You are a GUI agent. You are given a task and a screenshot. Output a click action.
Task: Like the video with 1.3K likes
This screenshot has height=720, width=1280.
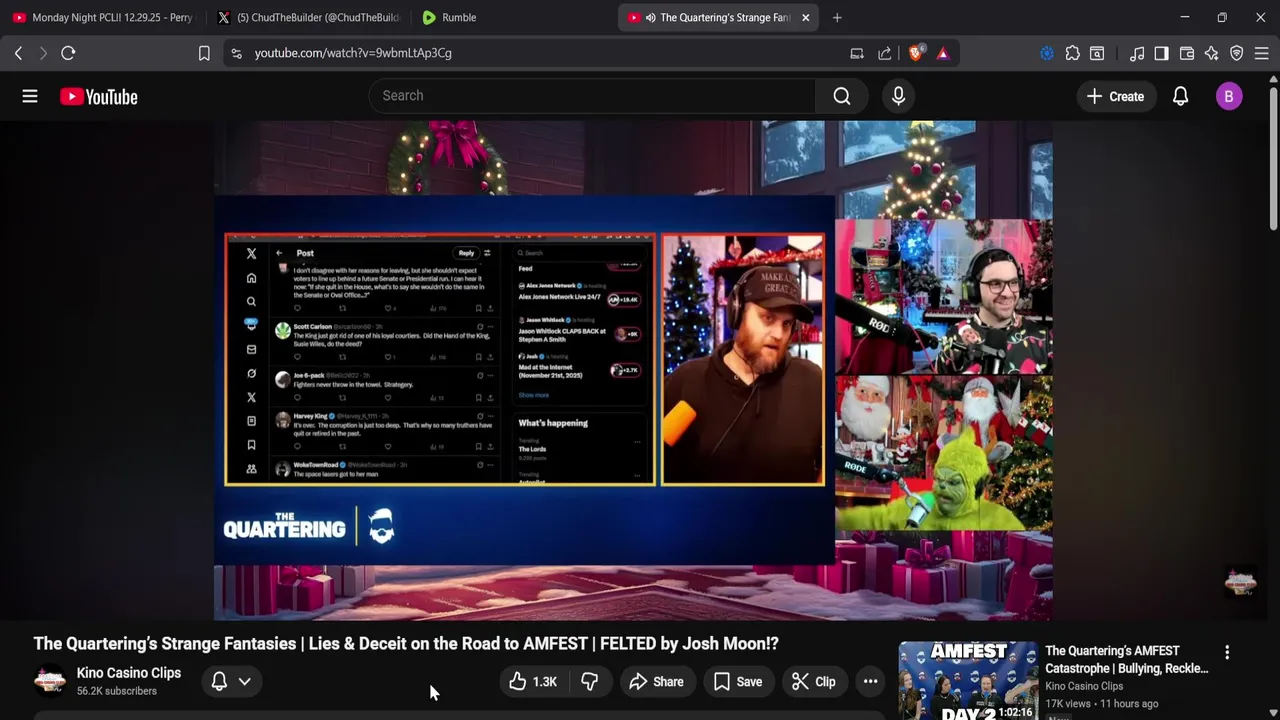click(x=533, y=682)
